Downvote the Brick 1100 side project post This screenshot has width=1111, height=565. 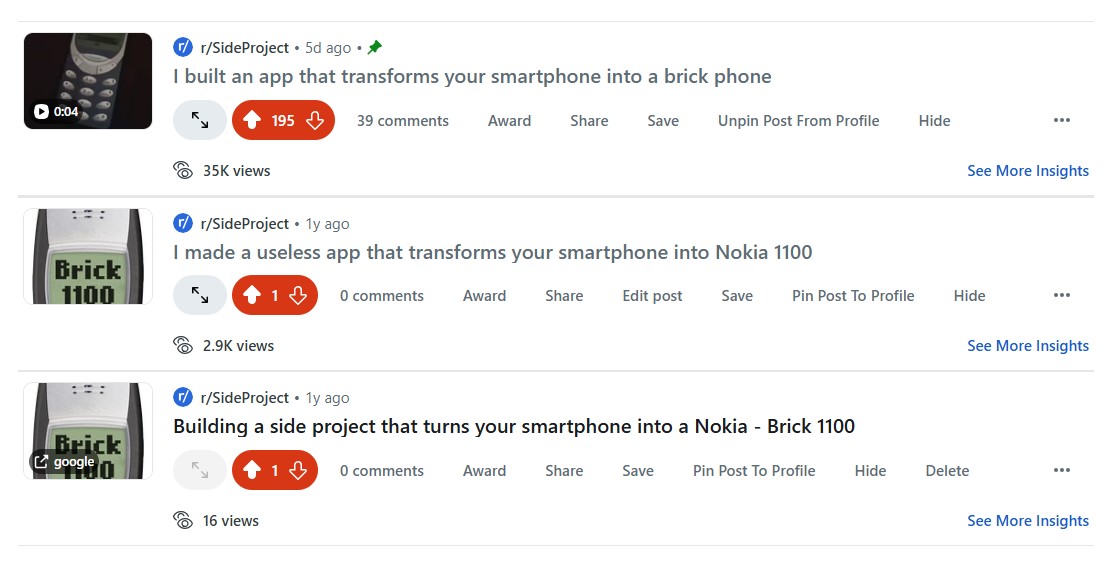coord(298,471)
